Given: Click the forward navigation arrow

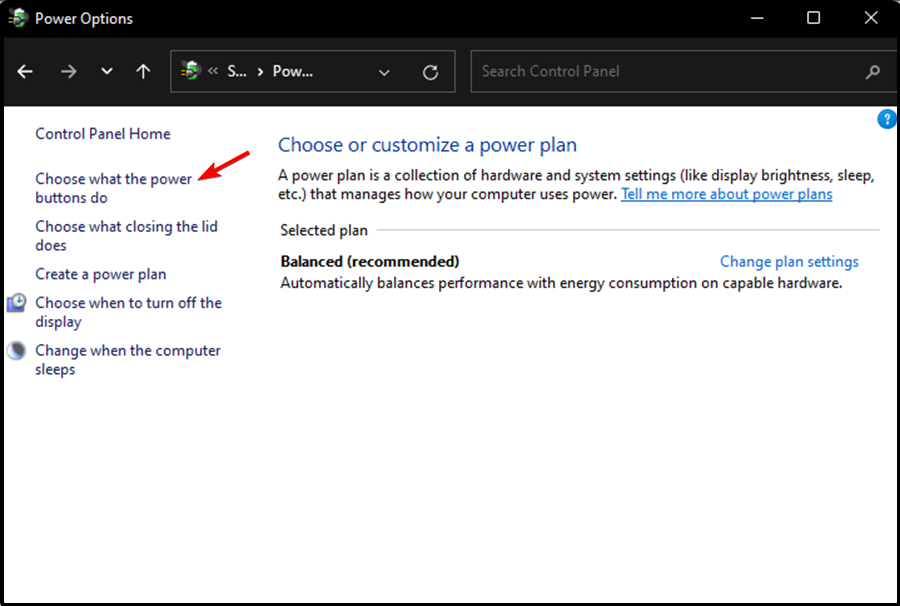Looking at the screenshot, I should (x=66, y=71).
